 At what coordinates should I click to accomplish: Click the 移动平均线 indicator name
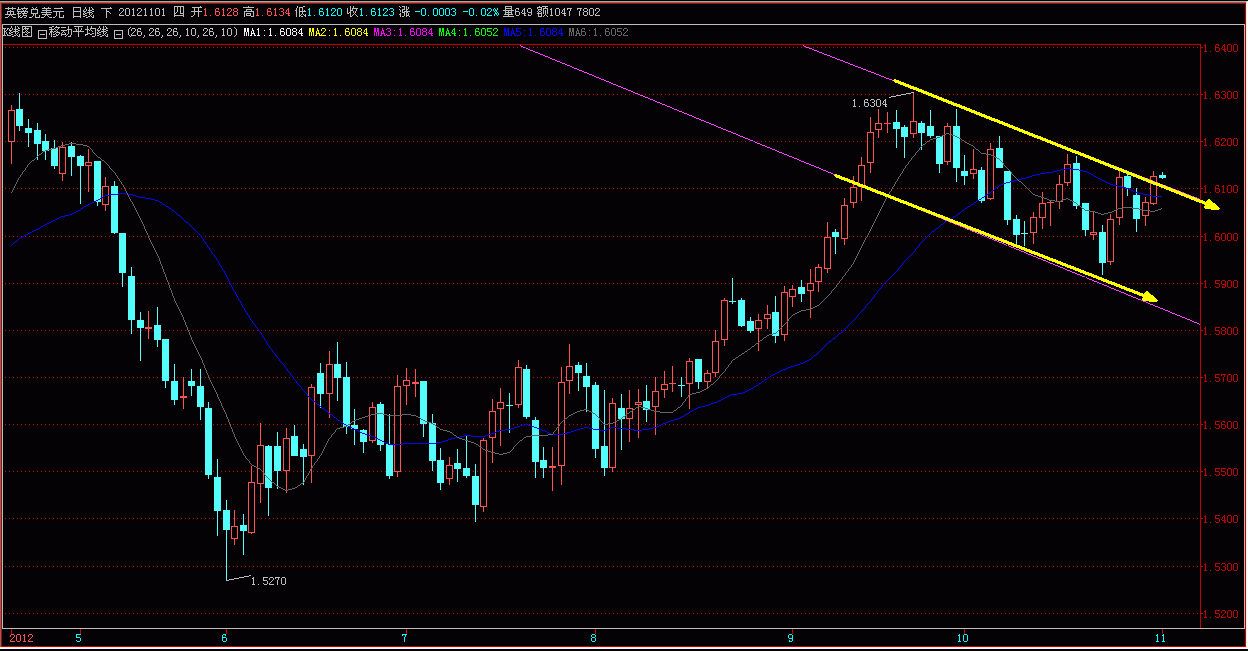77,33
